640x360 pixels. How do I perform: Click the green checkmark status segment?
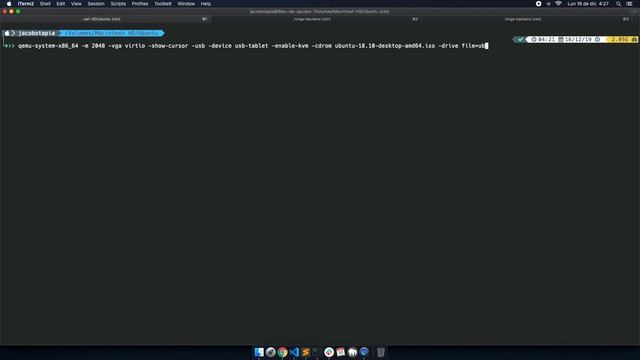[520, 40]
